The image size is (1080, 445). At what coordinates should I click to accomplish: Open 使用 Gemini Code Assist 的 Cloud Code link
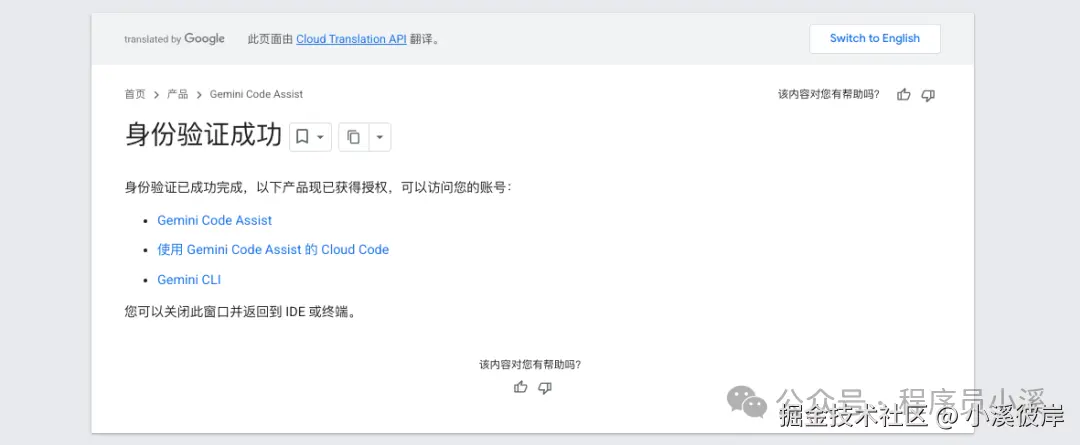pos(273,249)
